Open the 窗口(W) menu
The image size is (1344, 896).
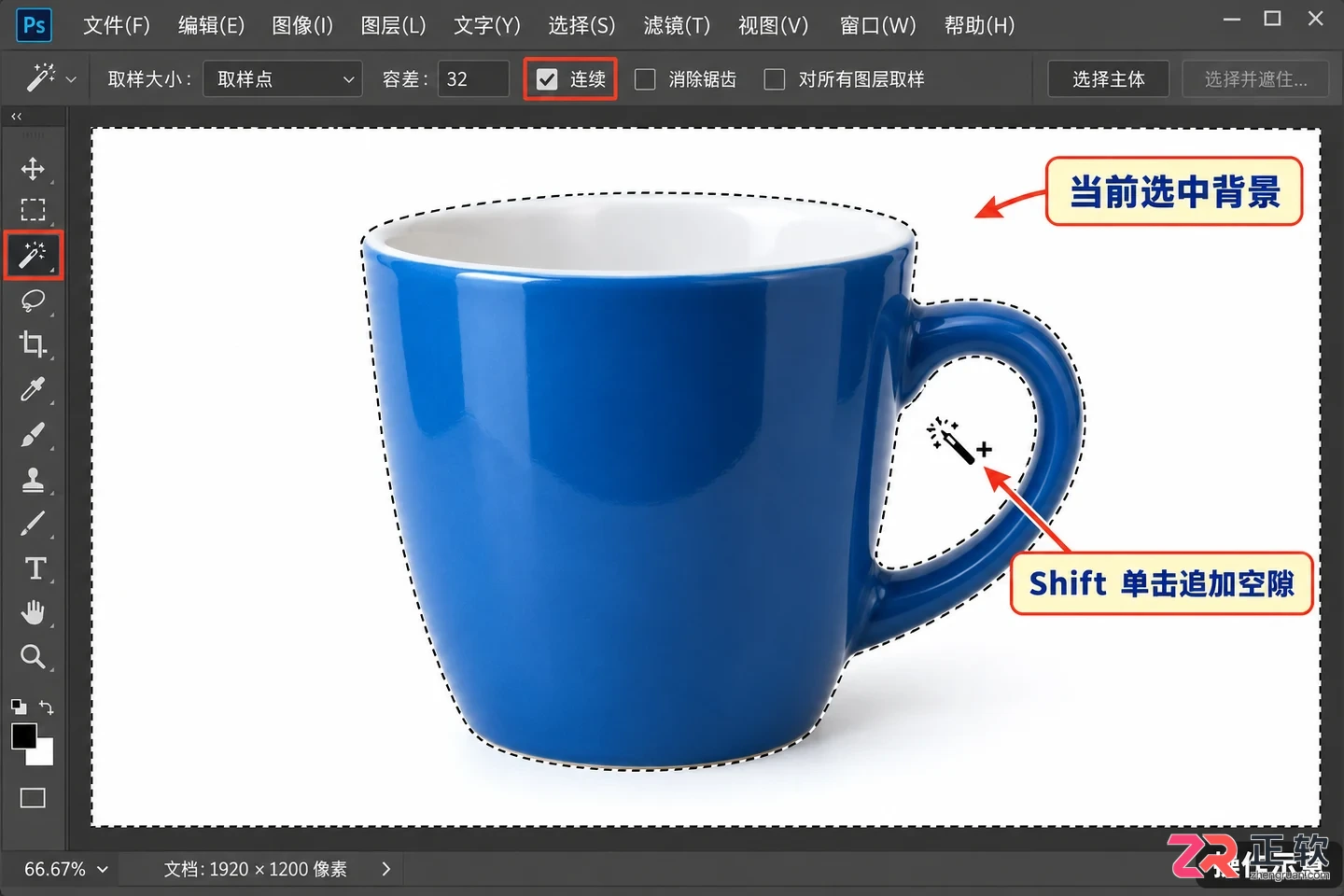click(878, 25)
